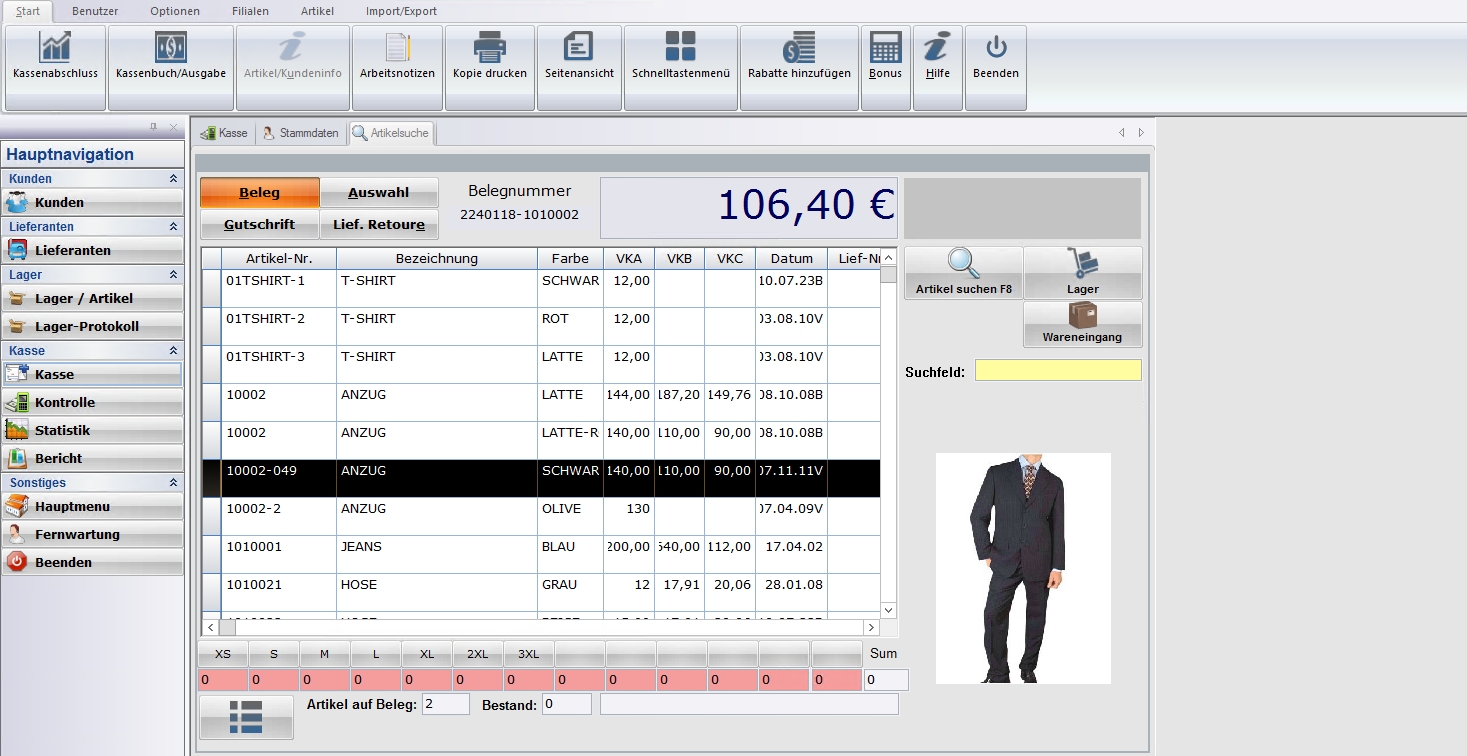Click the Lief. Retoure button
Image resolution: width=1467 pixels, height=756 pixels.
379,225
